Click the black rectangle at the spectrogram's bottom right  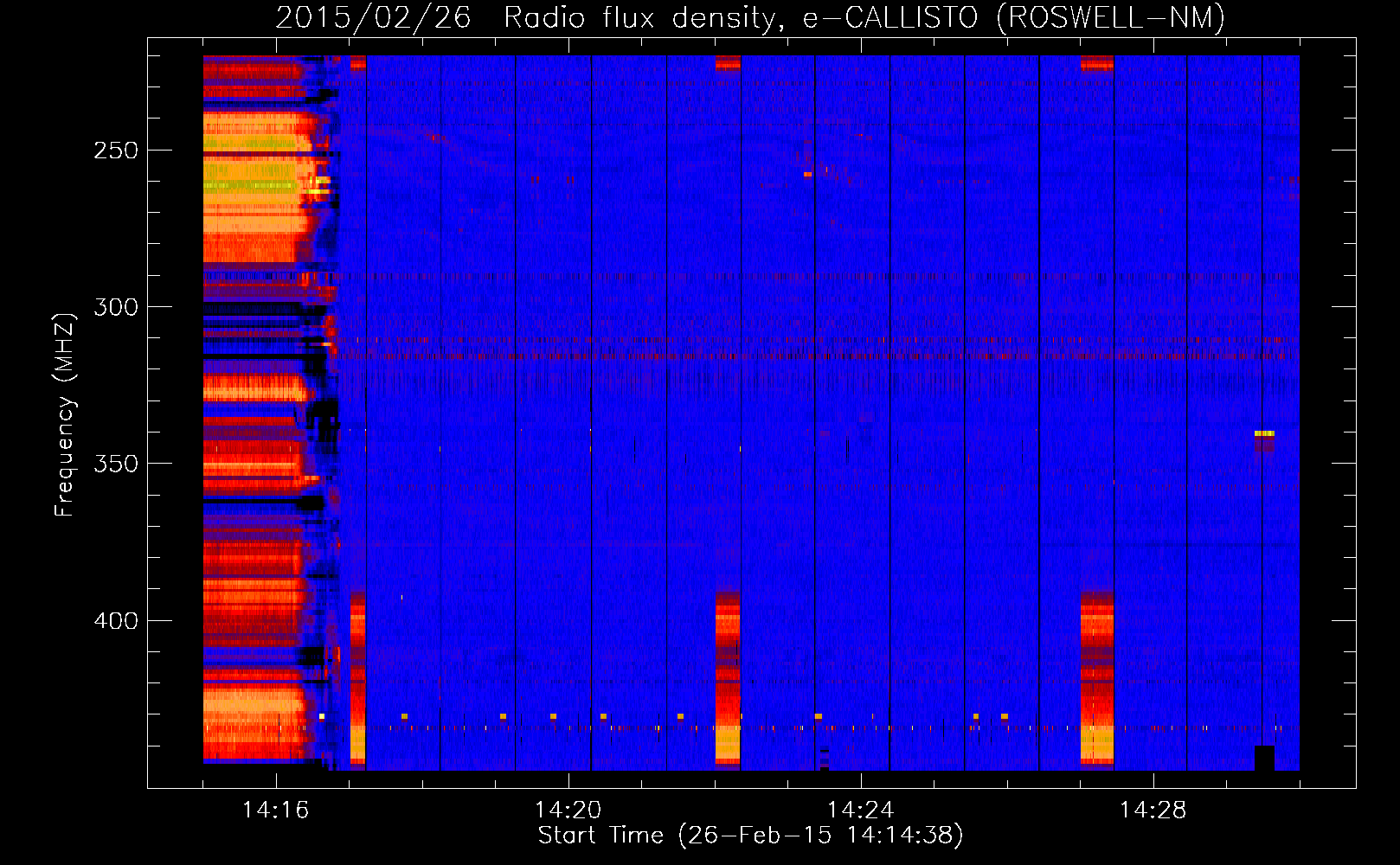coord(1264,758)
